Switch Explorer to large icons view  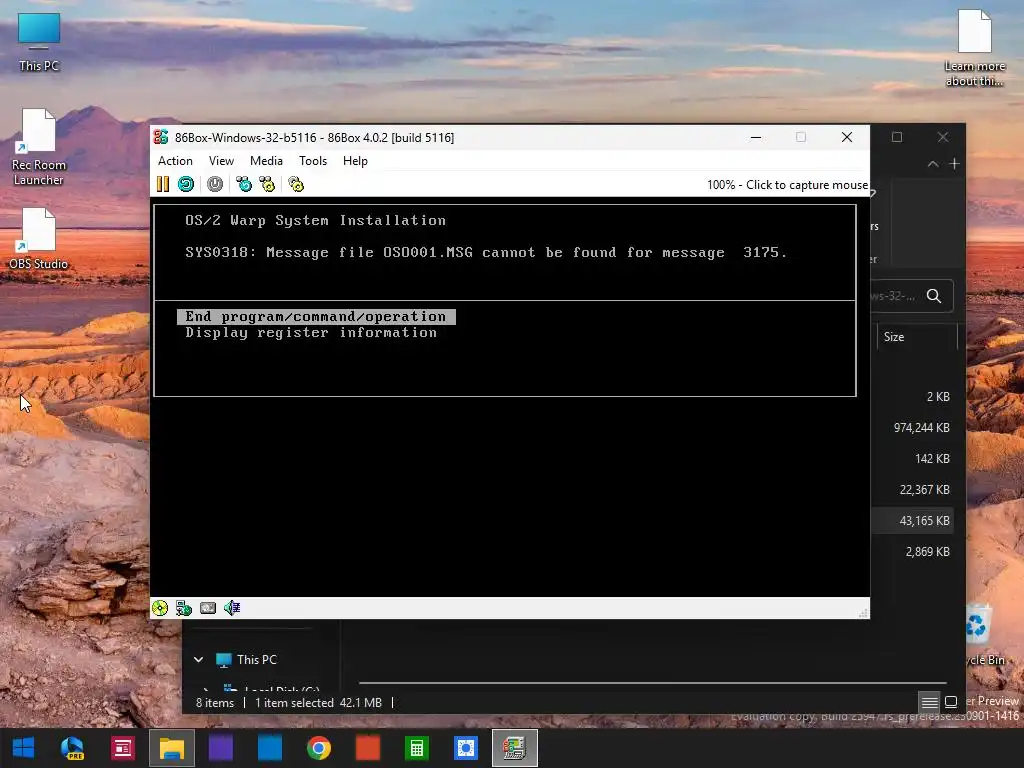(951, 702)
